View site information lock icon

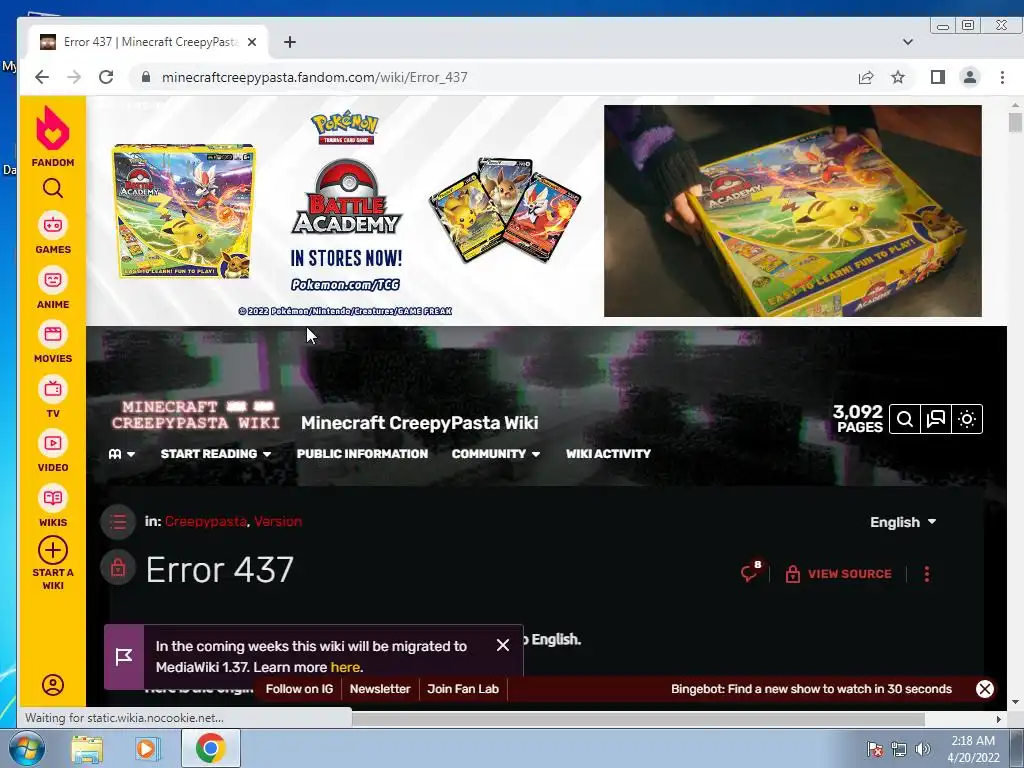pos(146,77)
